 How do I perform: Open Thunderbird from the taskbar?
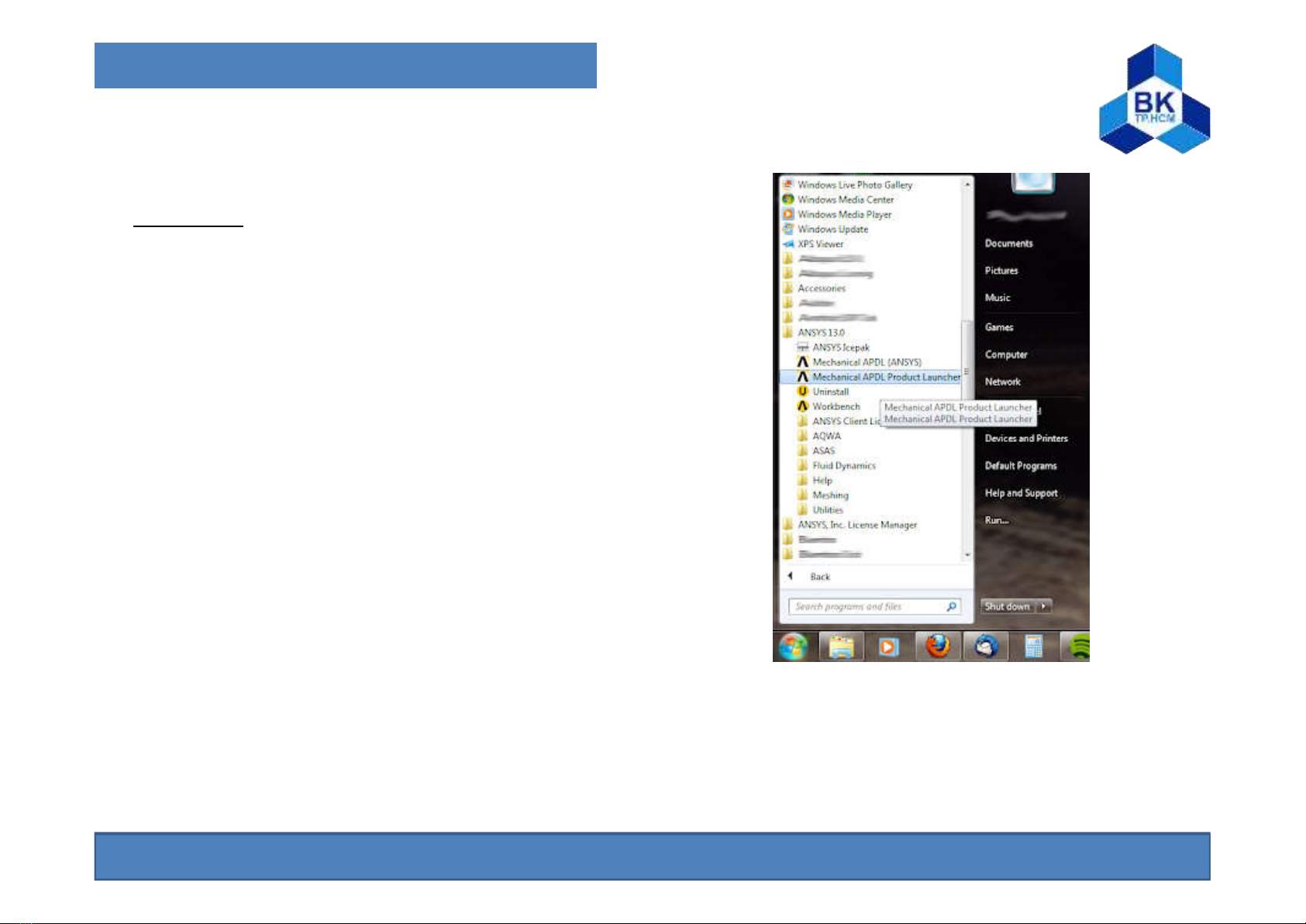tap(986, 646)
